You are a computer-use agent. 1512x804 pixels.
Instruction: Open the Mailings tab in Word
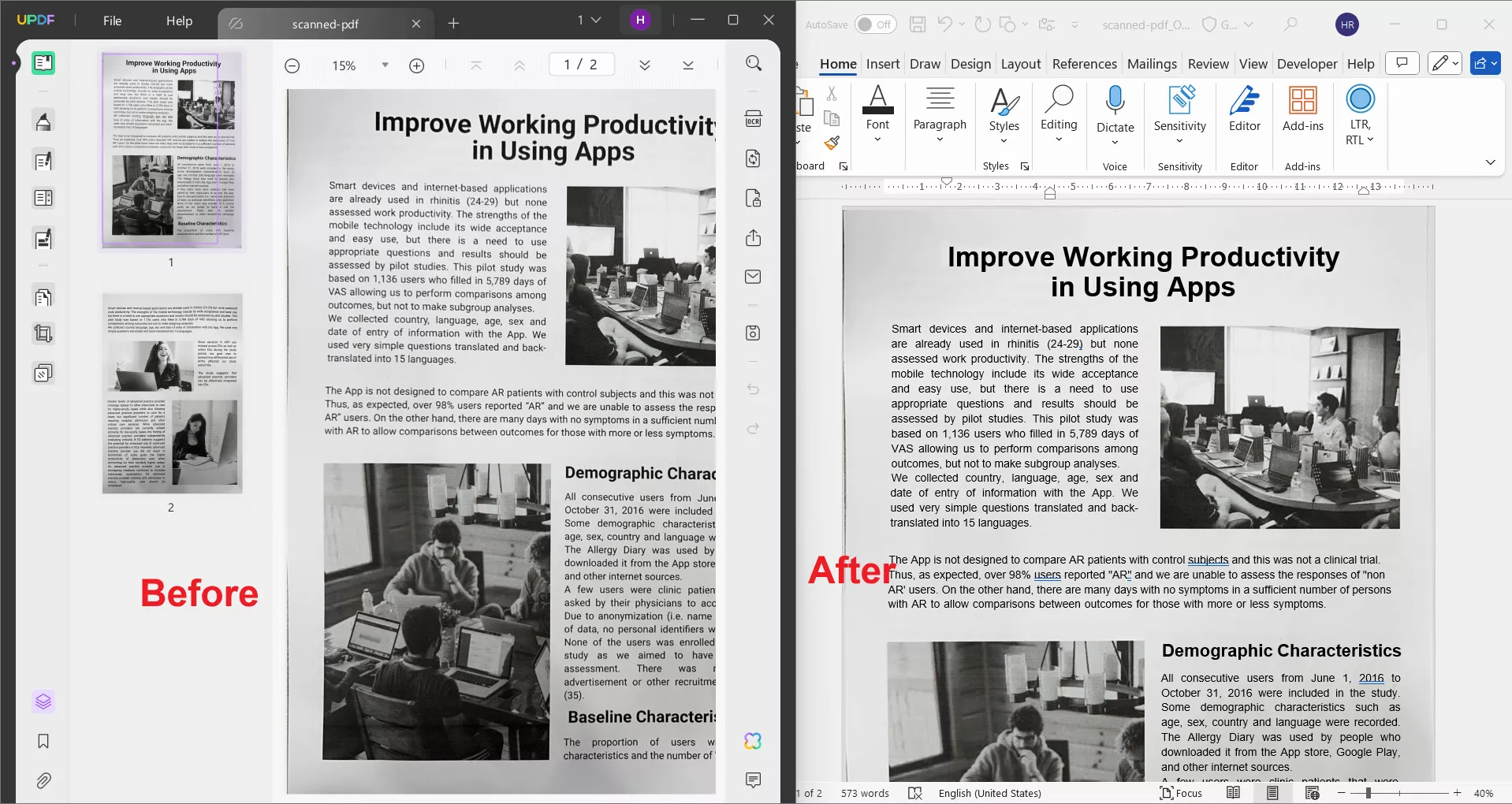pos(1152,64)
